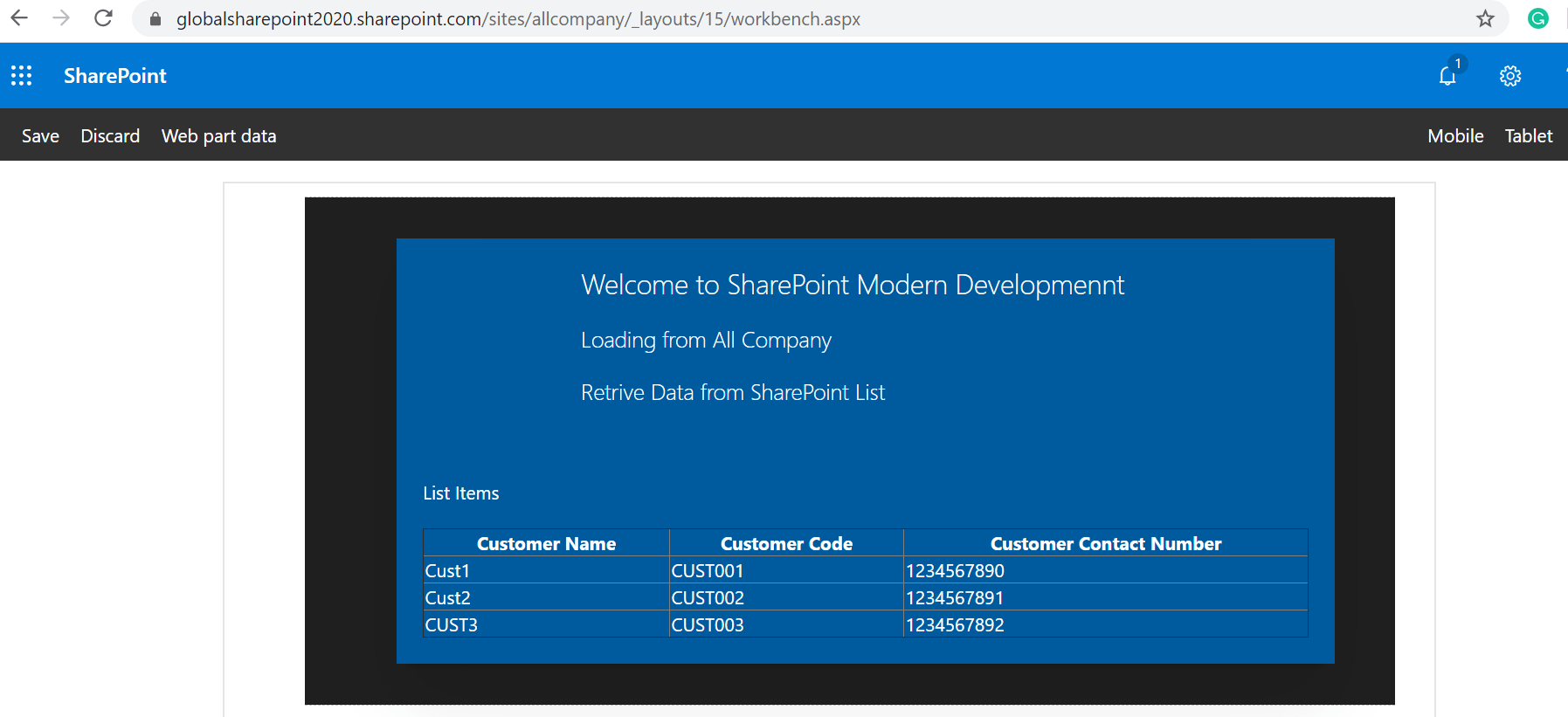This screenshot has height=717, width=1568.
Task: Select the CUST3 name cell
Action: pos(547,624)
